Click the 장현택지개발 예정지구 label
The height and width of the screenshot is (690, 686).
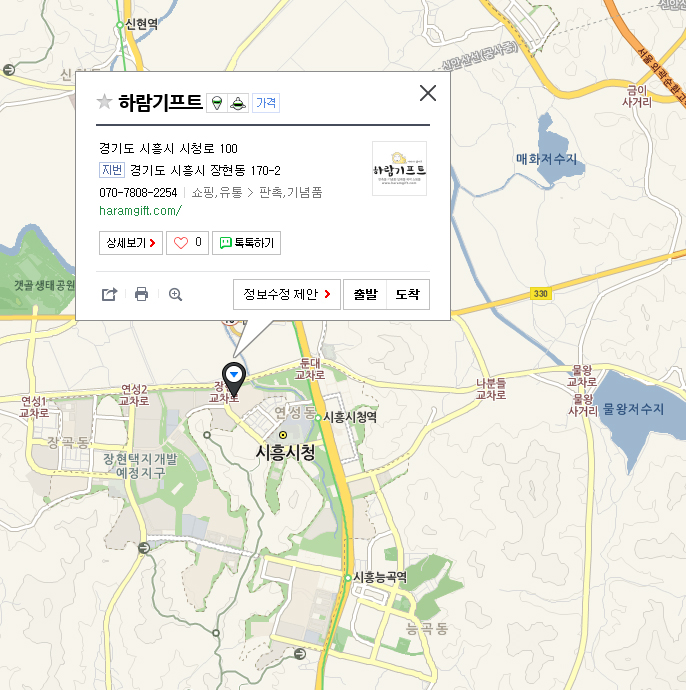click(x=140, y=466)
